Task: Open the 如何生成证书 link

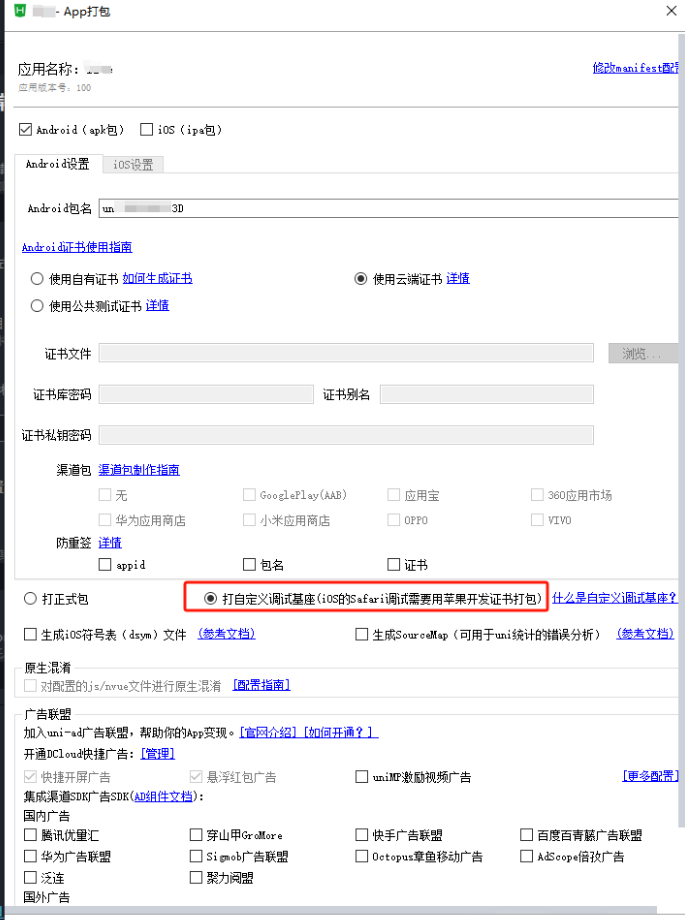Action: pos(157,279)
